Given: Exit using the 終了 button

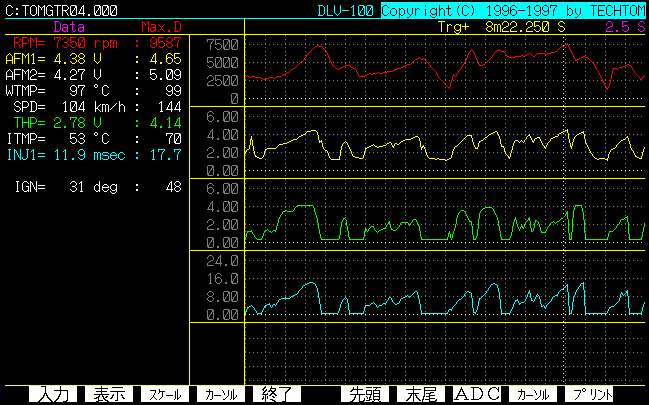Looking at the screenshot, I should pos(276,394).
